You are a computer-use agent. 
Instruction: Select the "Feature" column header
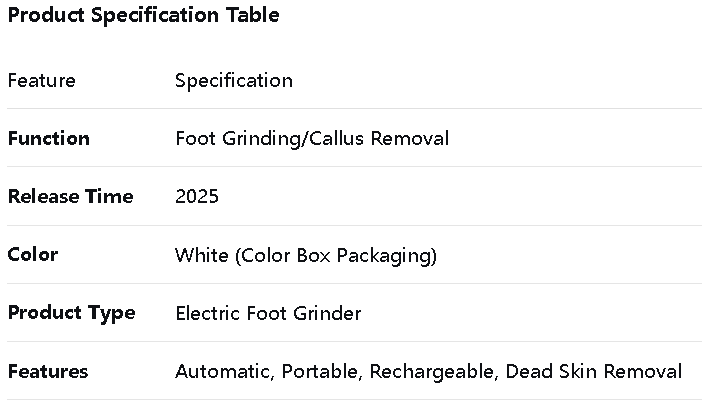(41, 81)
